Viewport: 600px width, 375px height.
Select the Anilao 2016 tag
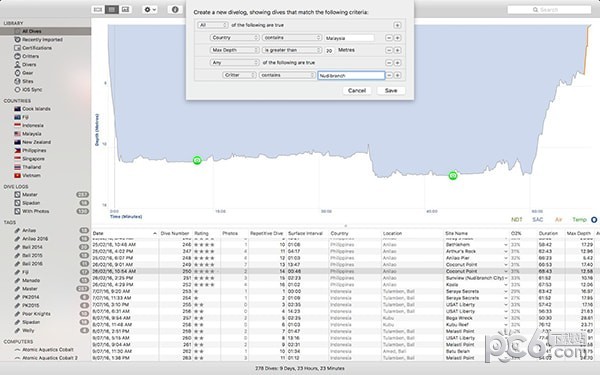pyautogui.click(x=35, y=239)
